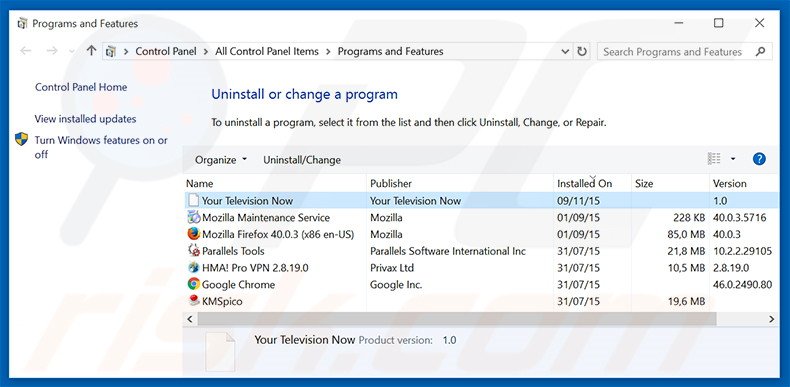Click the change view layout icon
Screen dimensions: 790x387
coord(714,159)
